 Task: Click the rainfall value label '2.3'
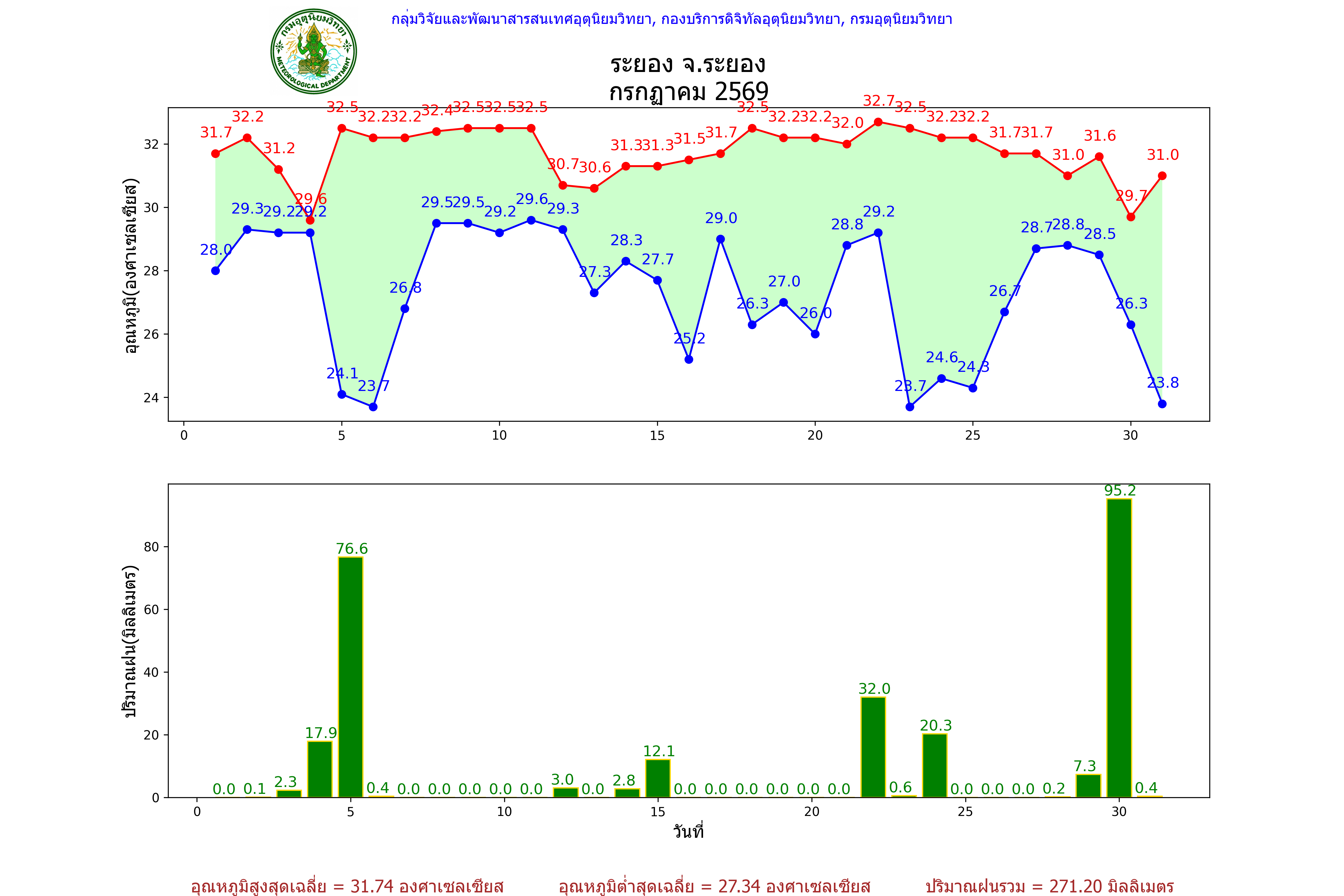coord(285,782)
